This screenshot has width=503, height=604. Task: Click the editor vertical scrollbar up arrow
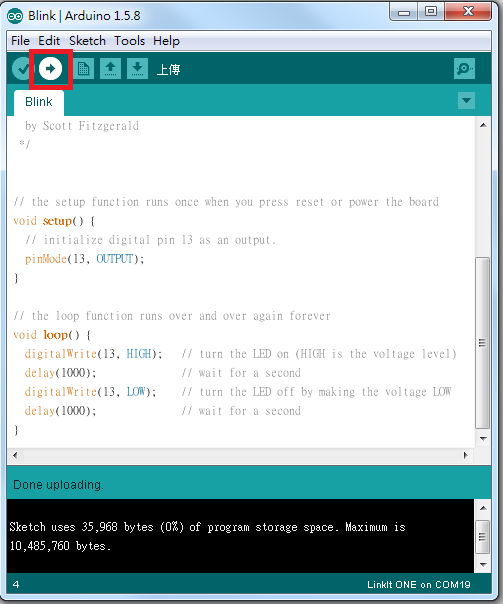point(483,125)
